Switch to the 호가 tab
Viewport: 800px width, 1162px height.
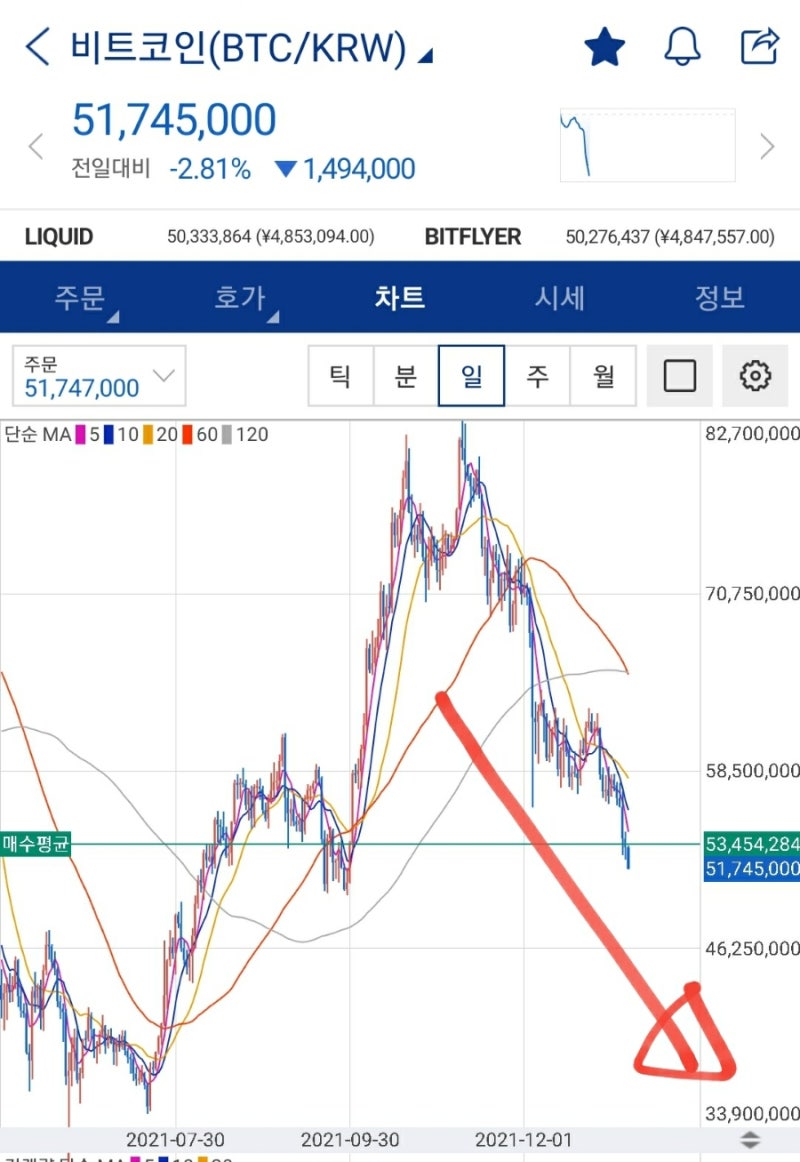click(x=240, y=298)
